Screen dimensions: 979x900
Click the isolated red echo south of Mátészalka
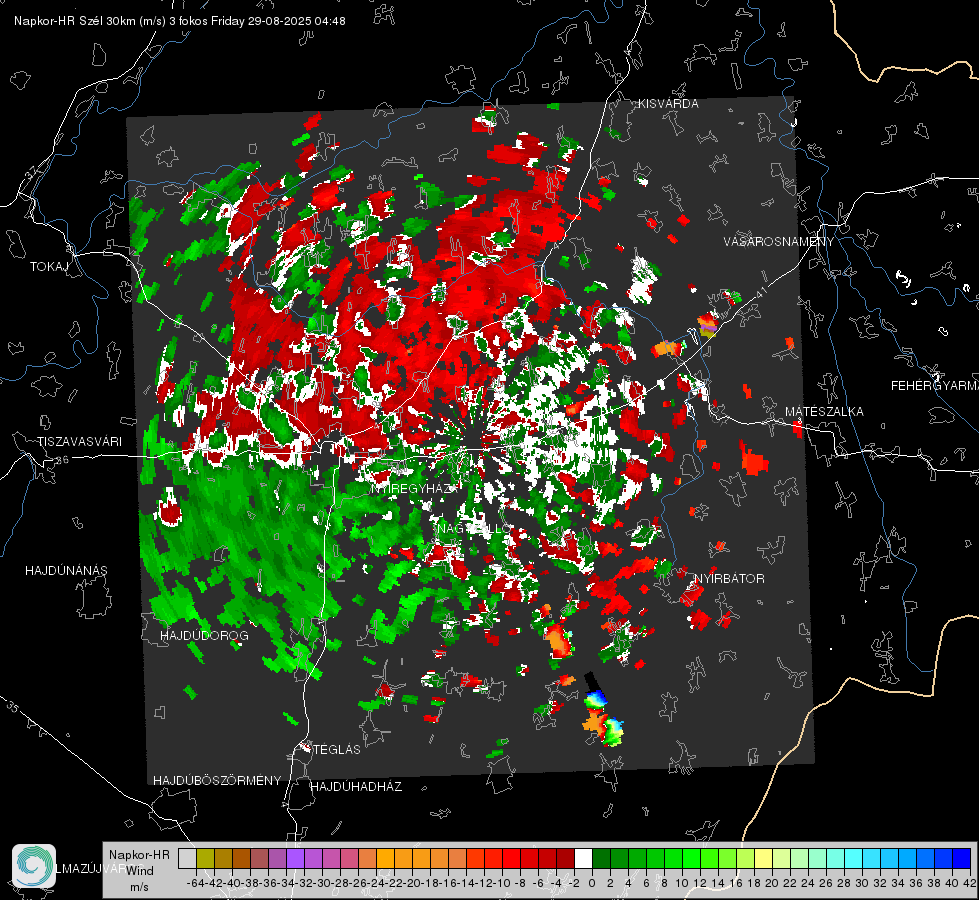(754, 461)
